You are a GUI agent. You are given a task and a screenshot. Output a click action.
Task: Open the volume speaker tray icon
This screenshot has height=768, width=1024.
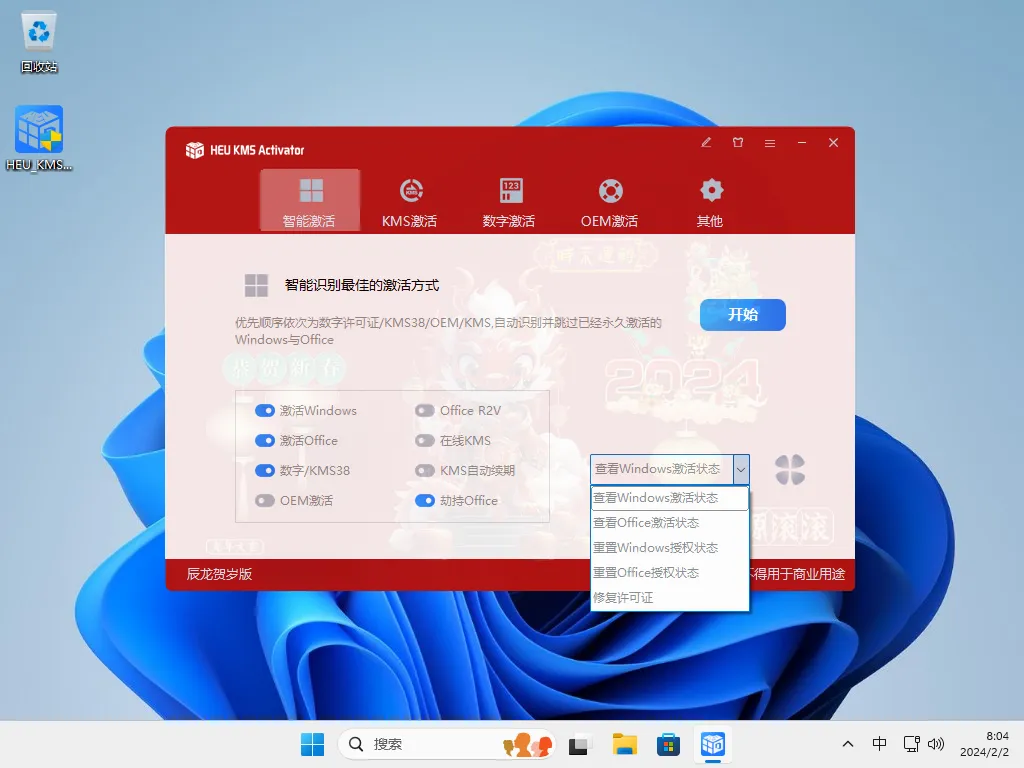click(936, 744)
